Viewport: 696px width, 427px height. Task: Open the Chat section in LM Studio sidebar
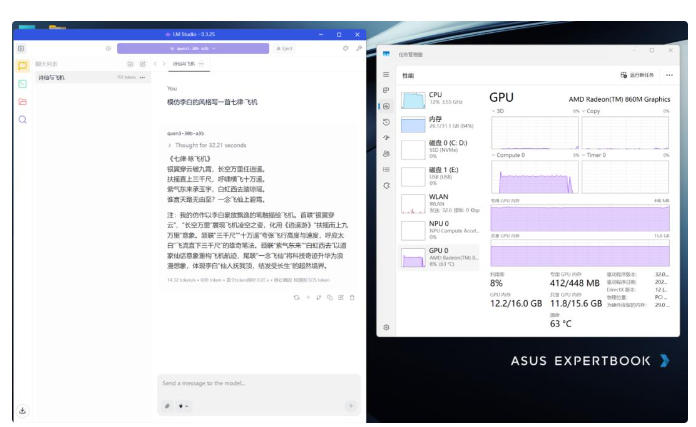pos(22,66)
